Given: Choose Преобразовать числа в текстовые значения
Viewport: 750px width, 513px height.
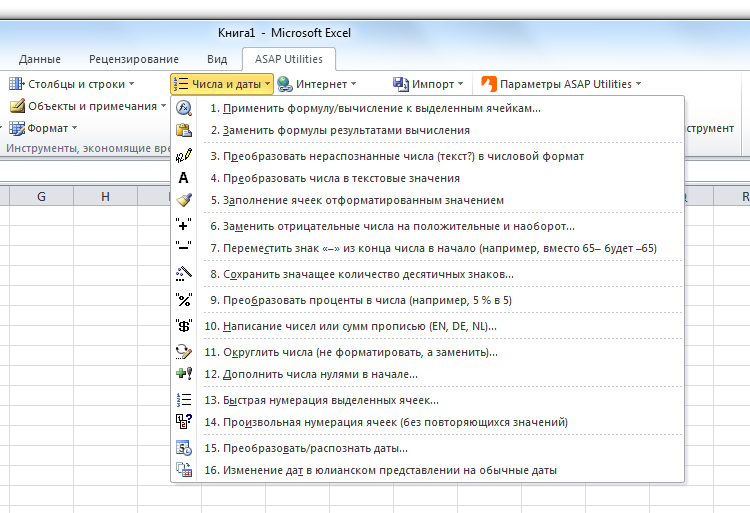Looking at the screenshot, I should [x=429, y=178].
